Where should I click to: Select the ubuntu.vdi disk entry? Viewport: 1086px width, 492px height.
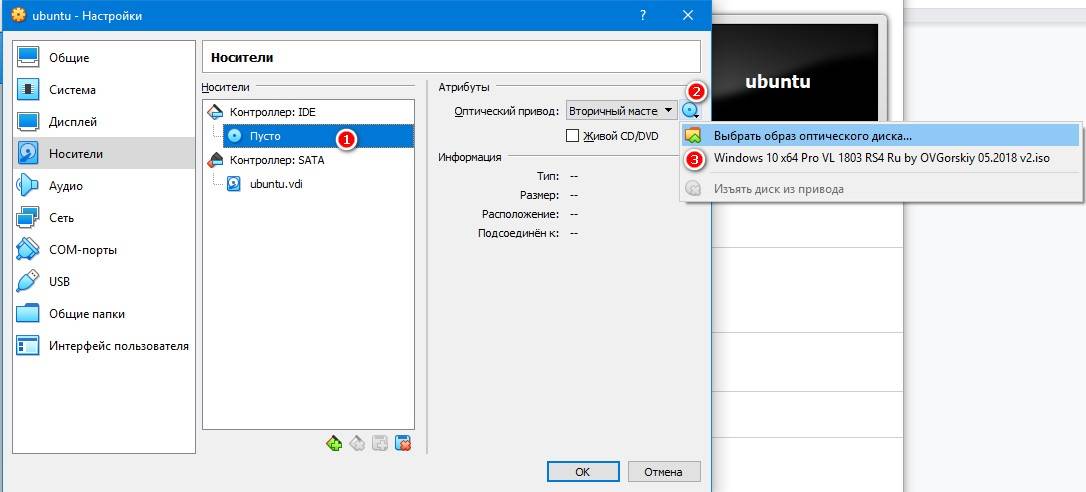point(277,184)
